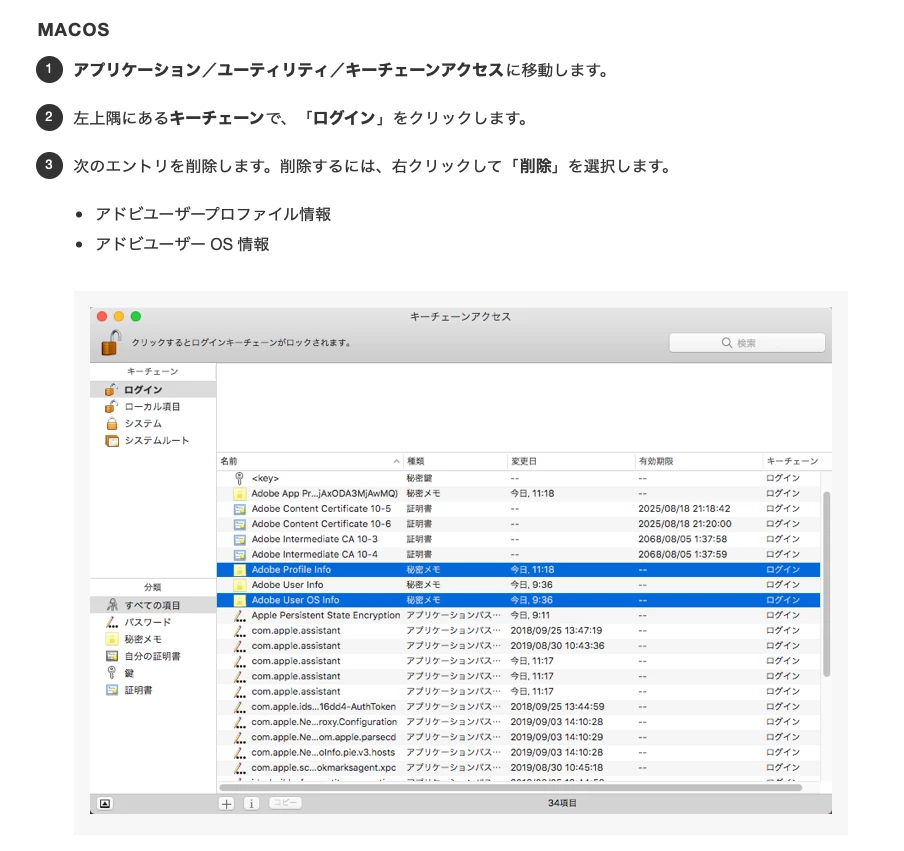Click the yellow minimize window button
The image size is (904, 851).
tap(119, 317)
